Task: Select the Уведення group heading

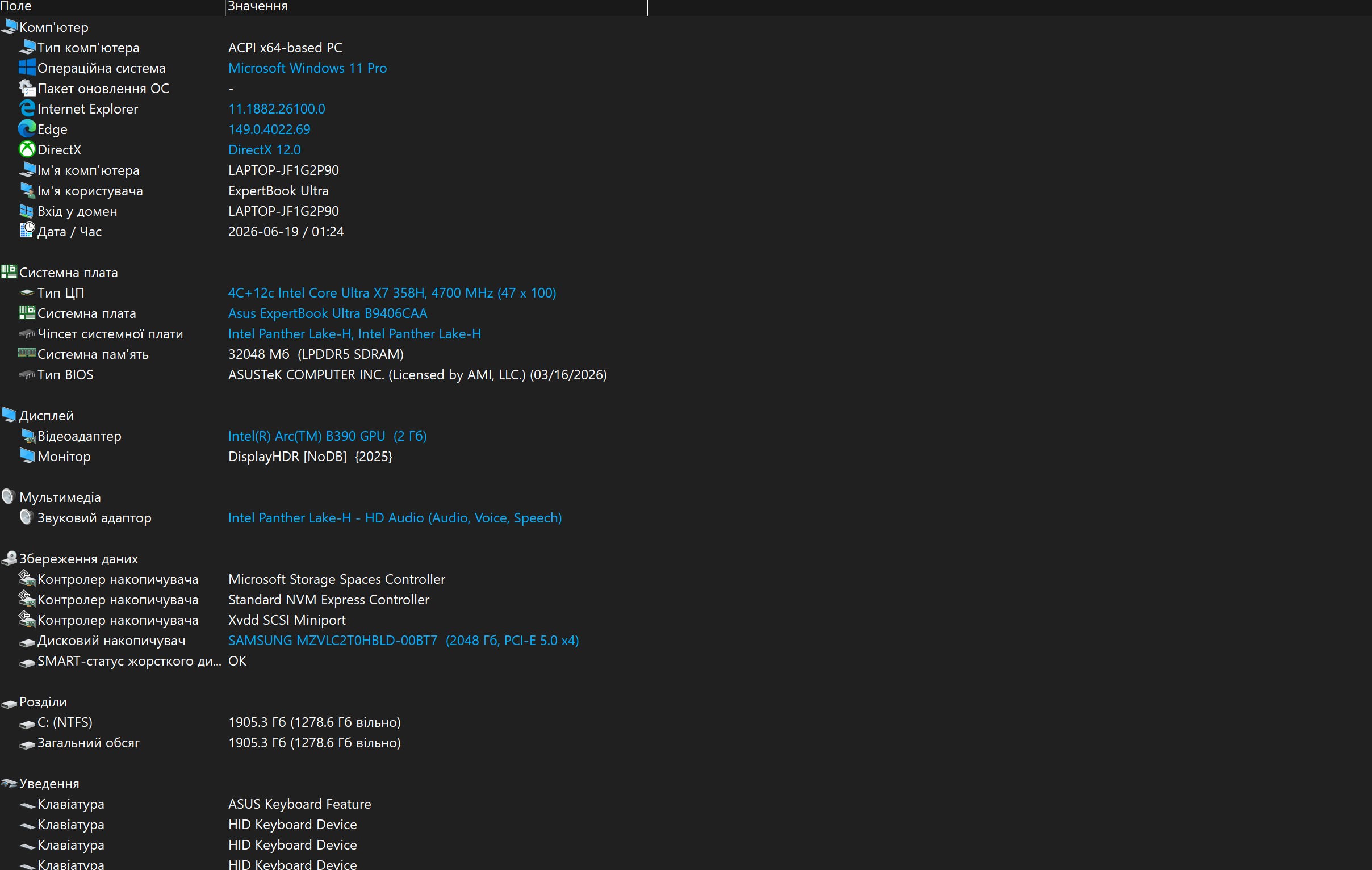Action: click(x=49, y=784)
